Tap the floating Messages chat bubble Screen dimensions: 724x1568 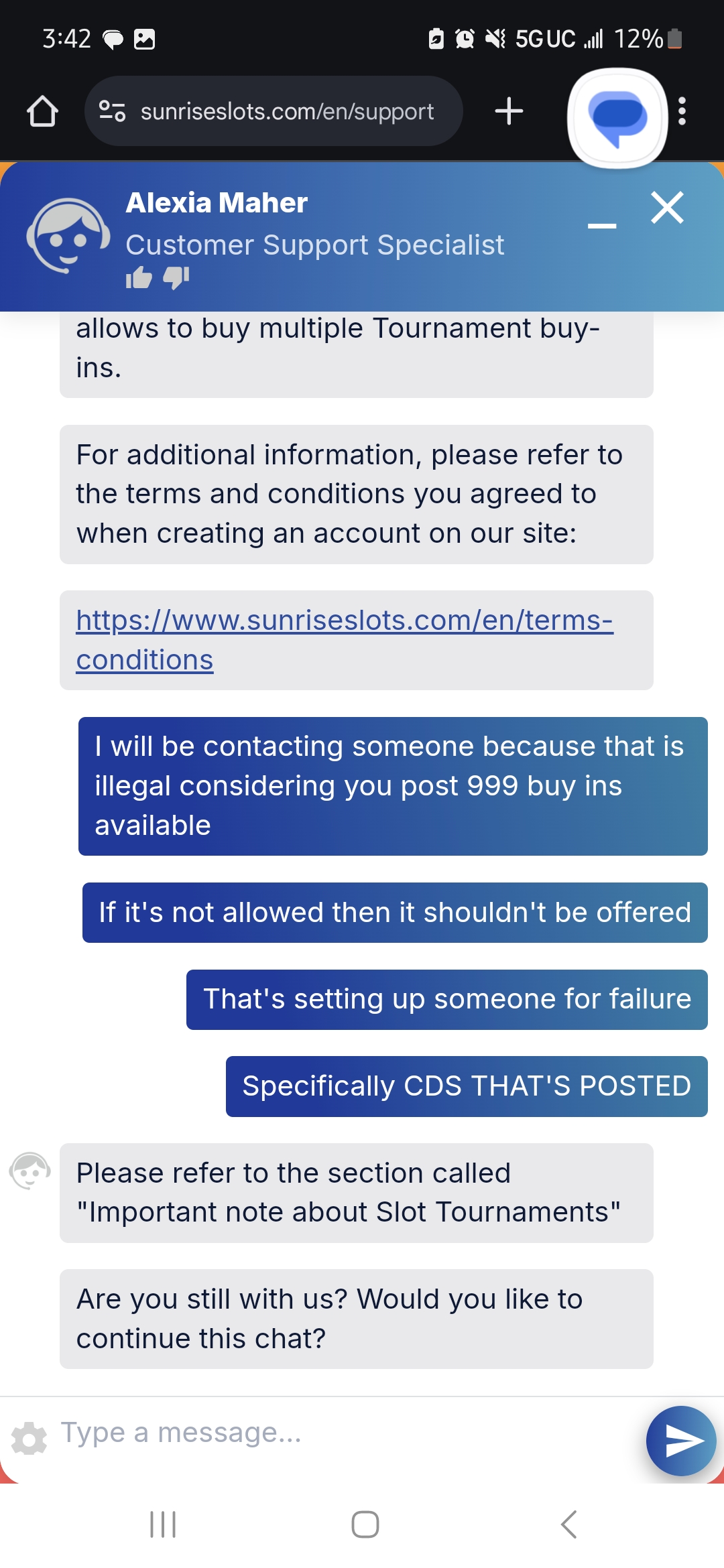tap(617, 118)
